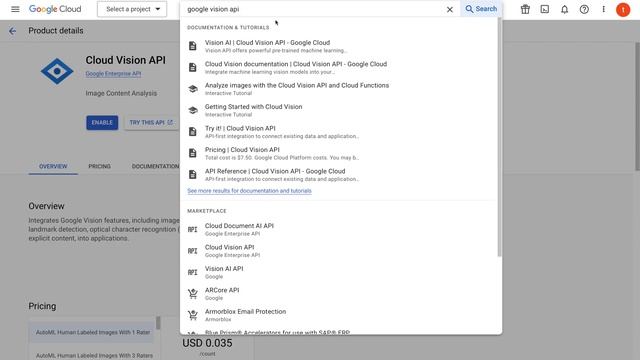Click the page's right-edge scrollbar
Image resolution: width=640 pixels, height=360 pixels.
(x=638, y=106)
